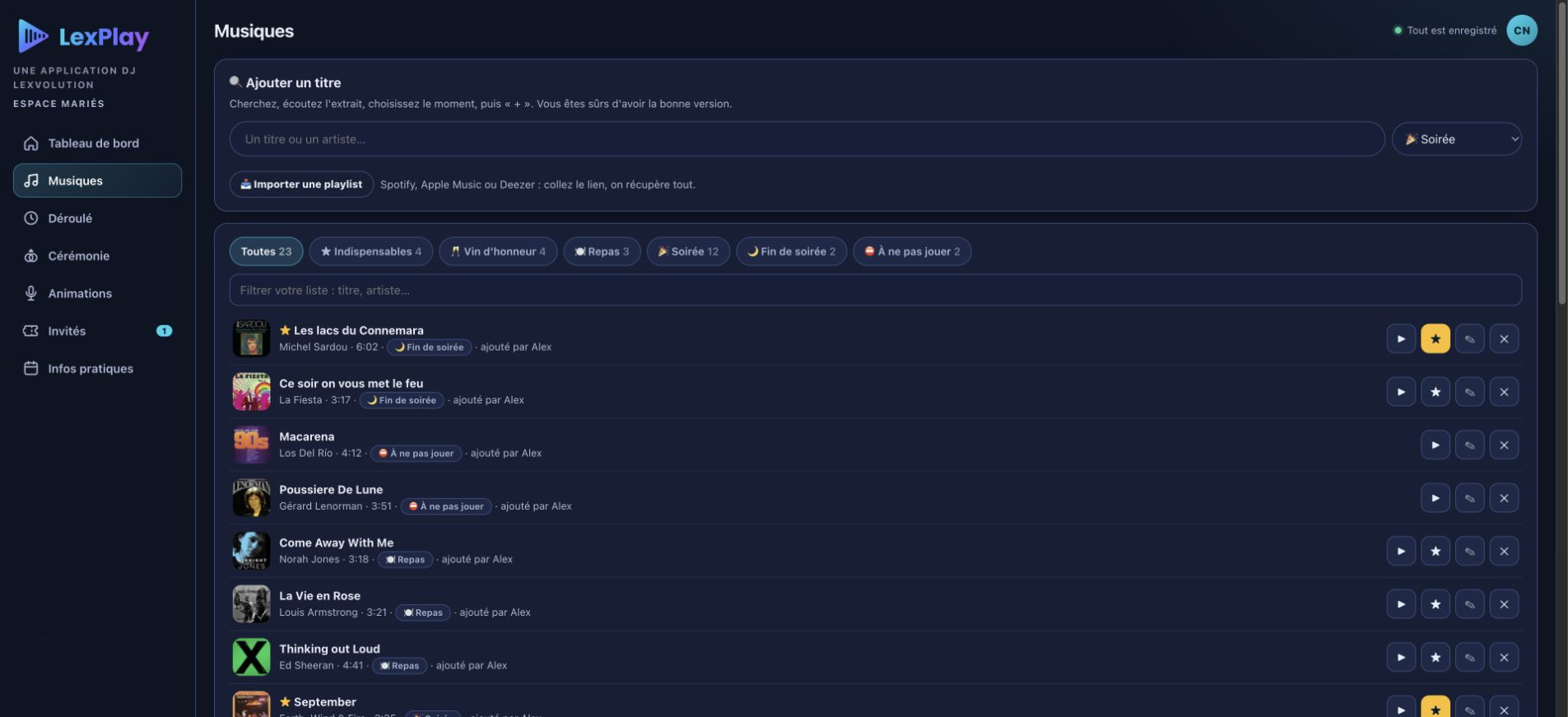Edit Poussiere De Lune entry

(1470, 498)
